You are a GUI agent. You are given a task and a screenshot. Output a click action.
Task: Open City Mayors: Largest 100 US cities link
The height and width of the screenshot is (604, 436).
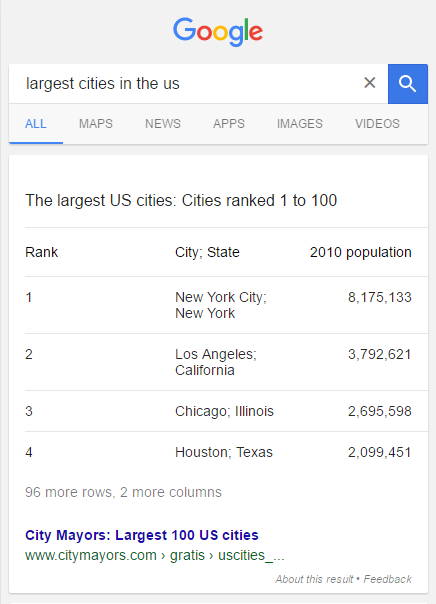click(142, 535)
